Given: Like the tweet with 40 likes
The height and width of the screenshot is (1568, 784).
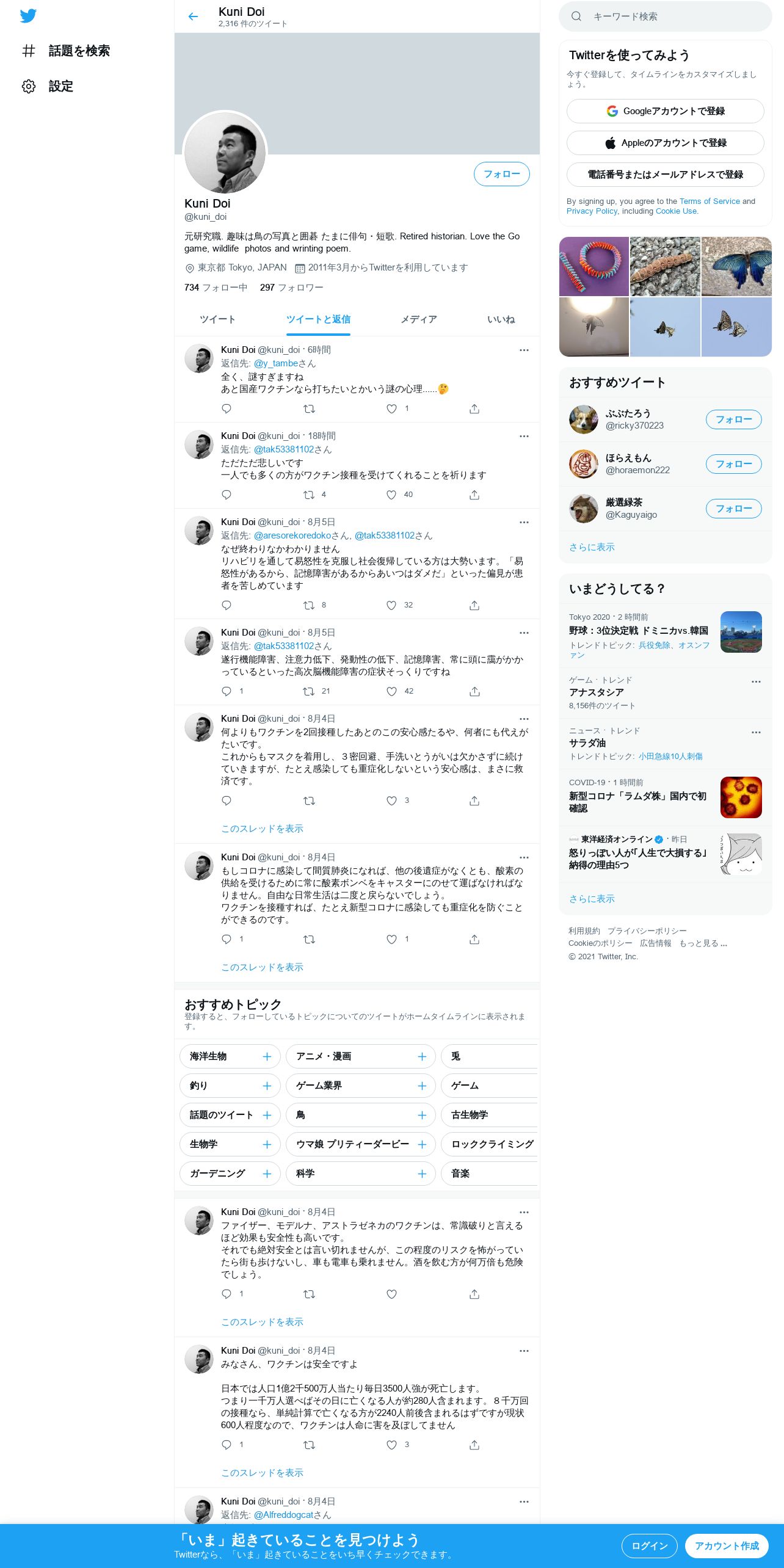Looking at the screenshot, I should (x=391, y=495).
